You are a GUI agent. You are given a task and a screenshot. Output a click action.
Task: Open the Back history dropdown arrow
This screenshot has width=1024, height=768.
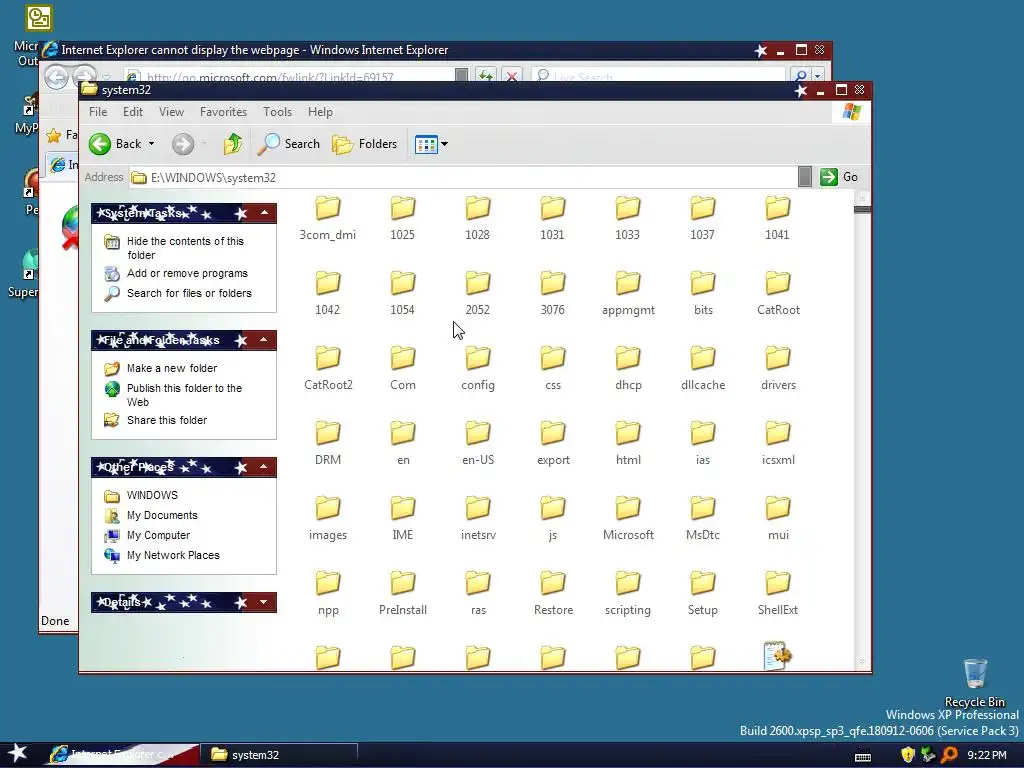152,144
